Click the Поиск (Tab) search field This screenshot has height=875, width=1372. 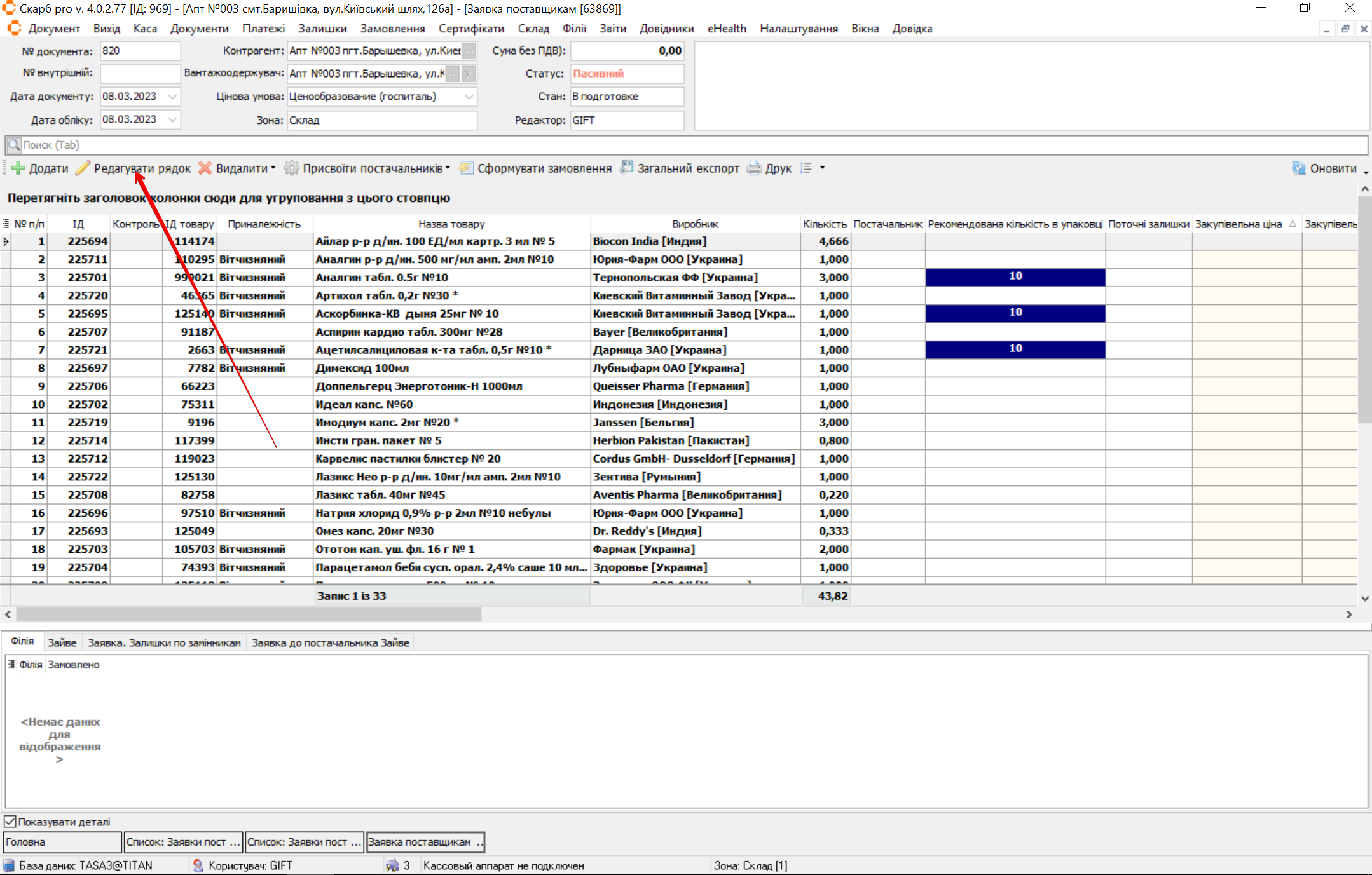tap(687, 145)
